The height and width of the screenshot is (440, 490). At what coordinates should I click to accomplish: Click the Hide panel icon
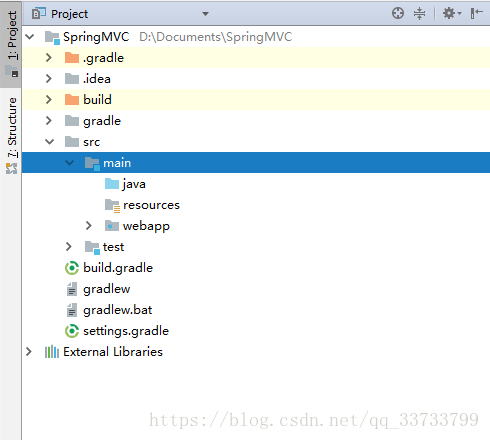point(477,14)
